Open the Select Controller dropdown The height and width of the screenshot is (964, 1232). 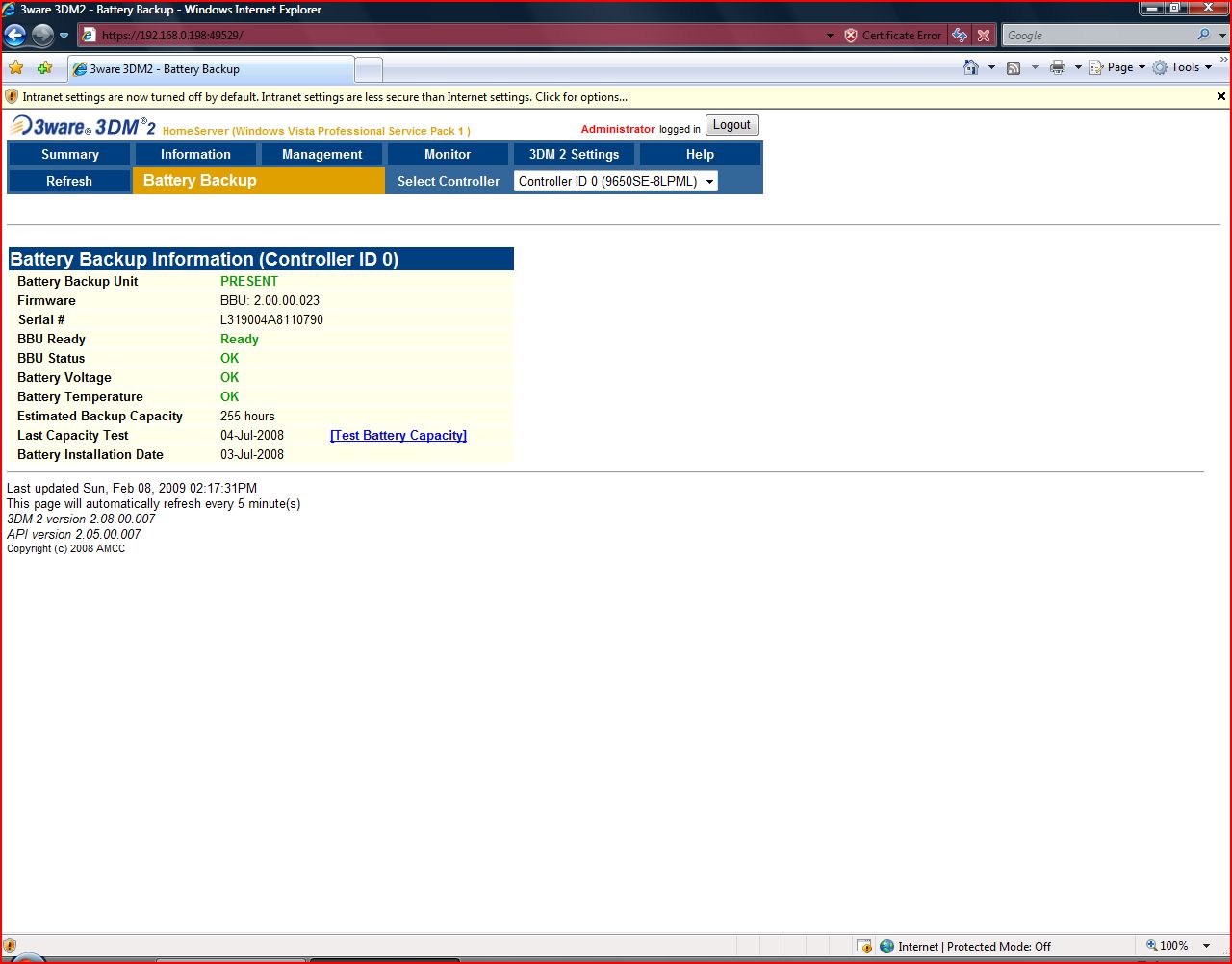[x=616, y=181]
